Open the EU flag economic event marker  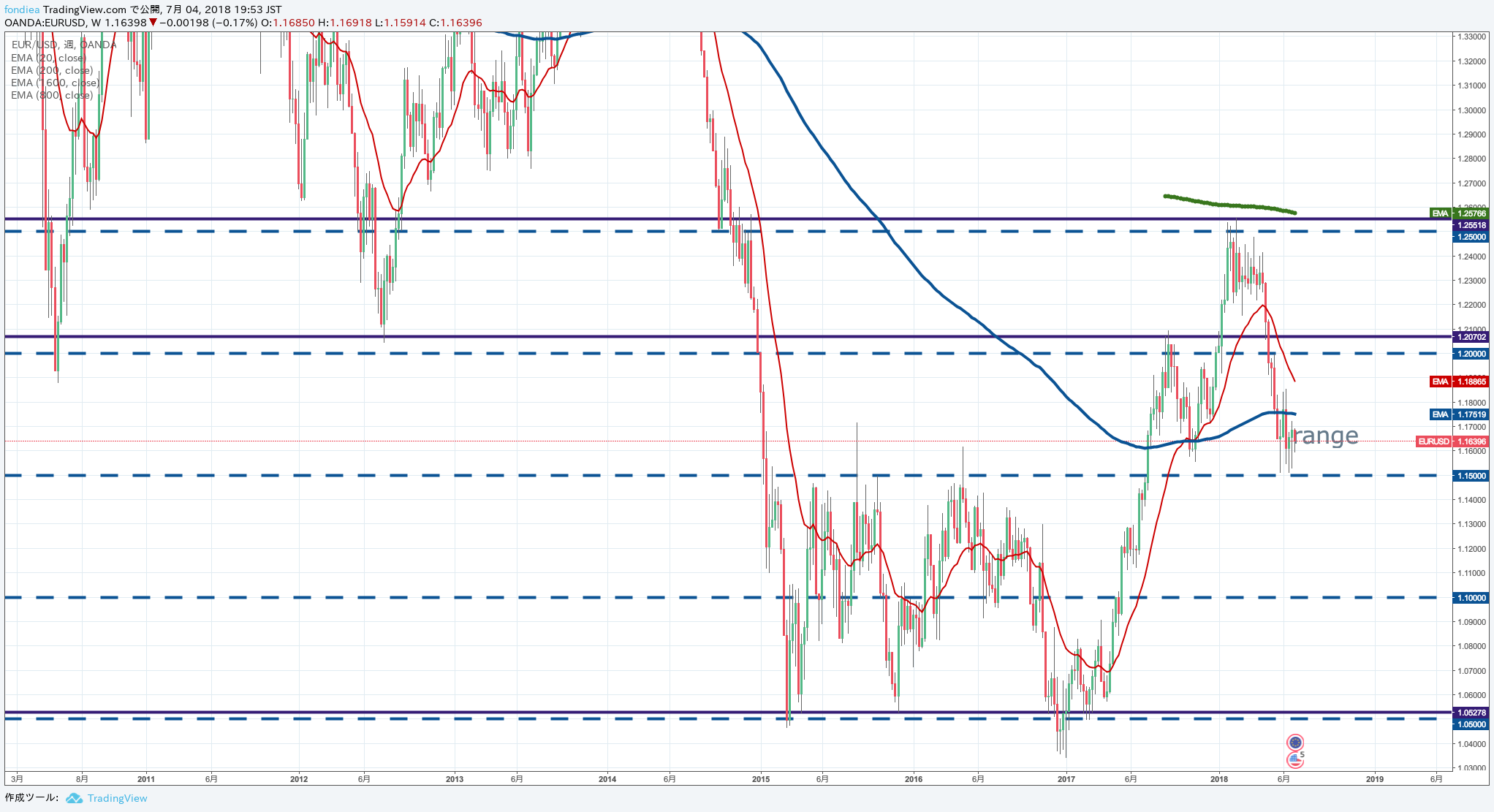(x=1295, y=743)
